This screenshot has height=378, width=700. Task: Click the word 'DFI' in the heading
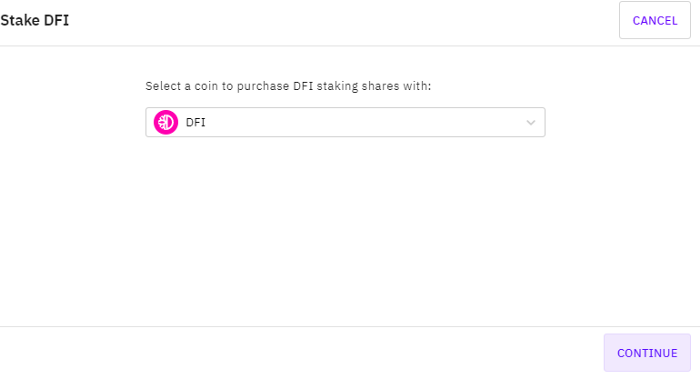tap(56, 21)
